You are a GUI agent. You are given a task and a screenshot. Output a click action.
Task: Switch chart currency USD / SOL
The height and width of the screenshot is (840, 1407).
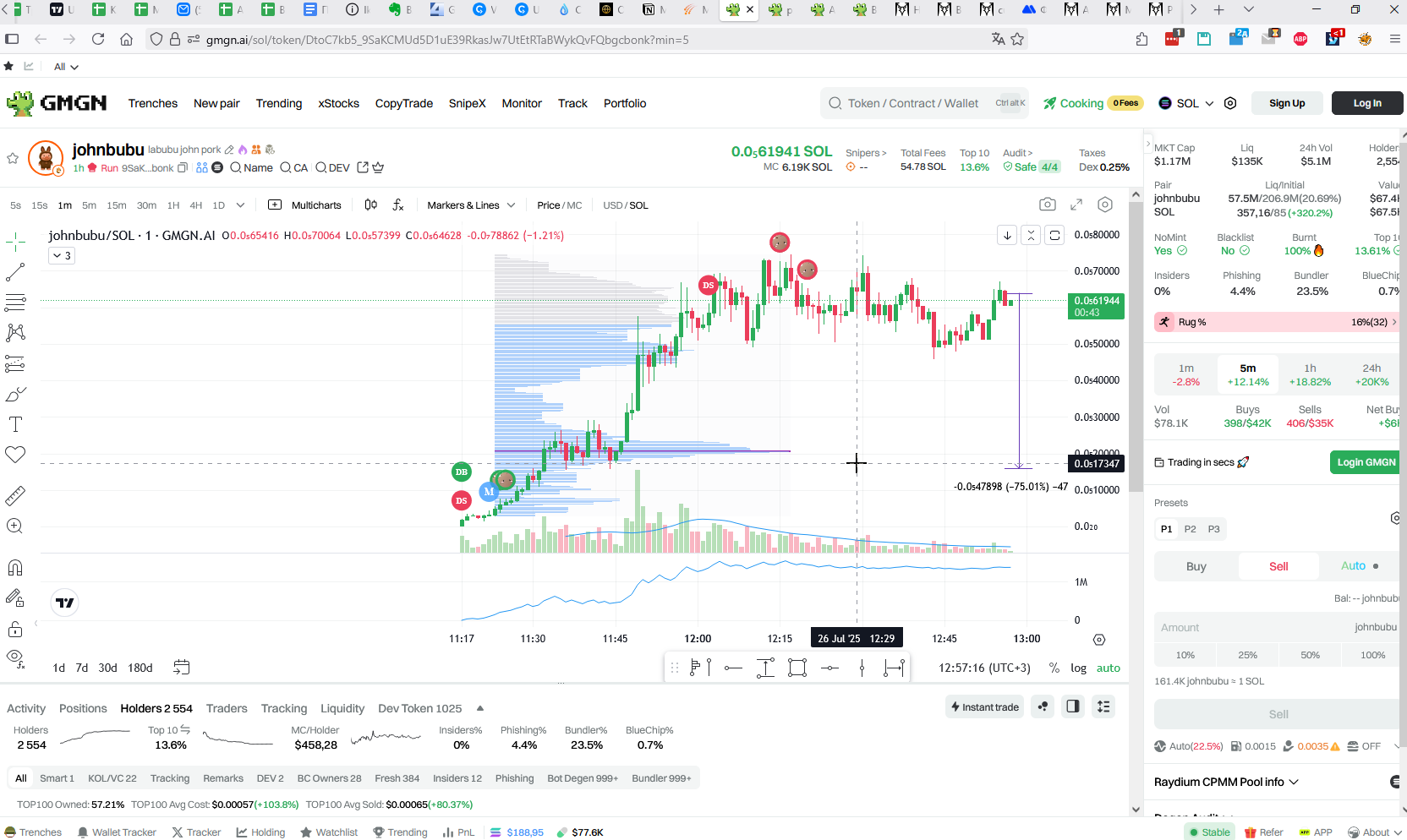pyautogui.click(x=626, y=205)
